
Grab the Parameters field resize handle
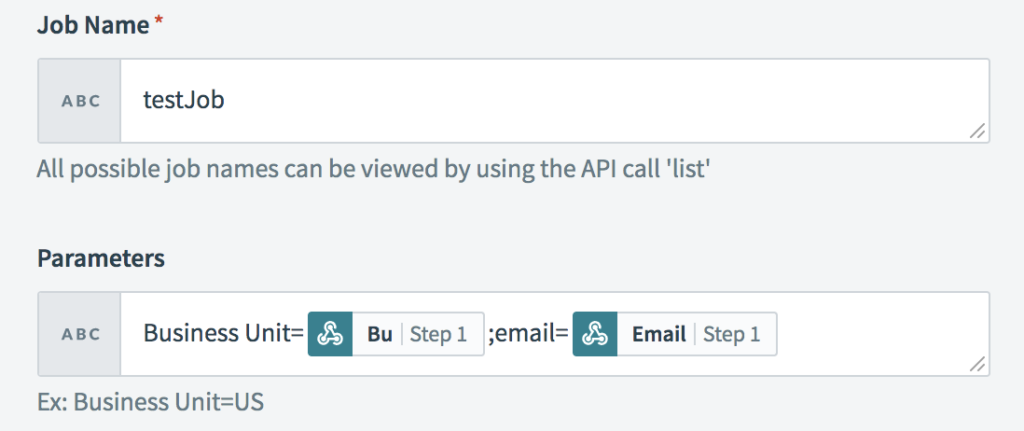[977, 364]
